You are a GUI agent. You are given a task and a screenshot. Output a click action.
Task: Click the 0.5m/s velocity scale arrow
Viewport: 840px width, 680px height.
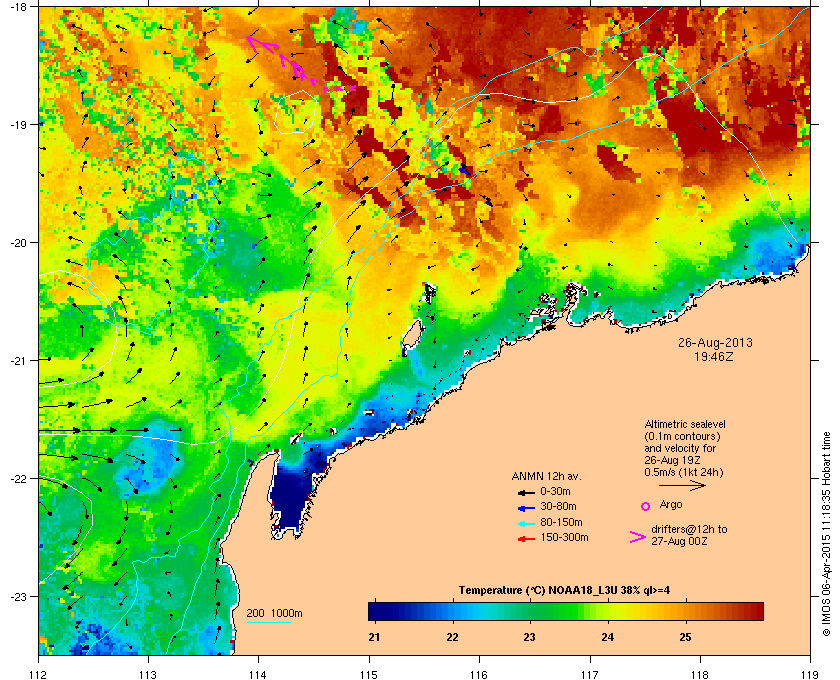click(x=682, y=486)
